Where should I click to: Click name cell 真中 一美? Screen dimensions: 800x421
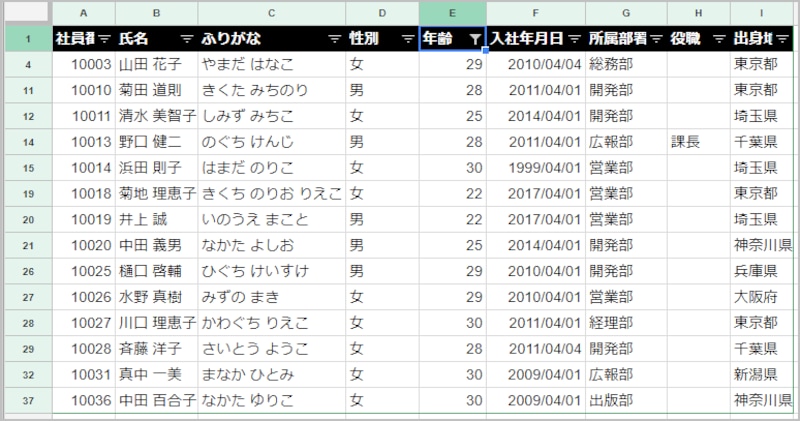point(157,375)
